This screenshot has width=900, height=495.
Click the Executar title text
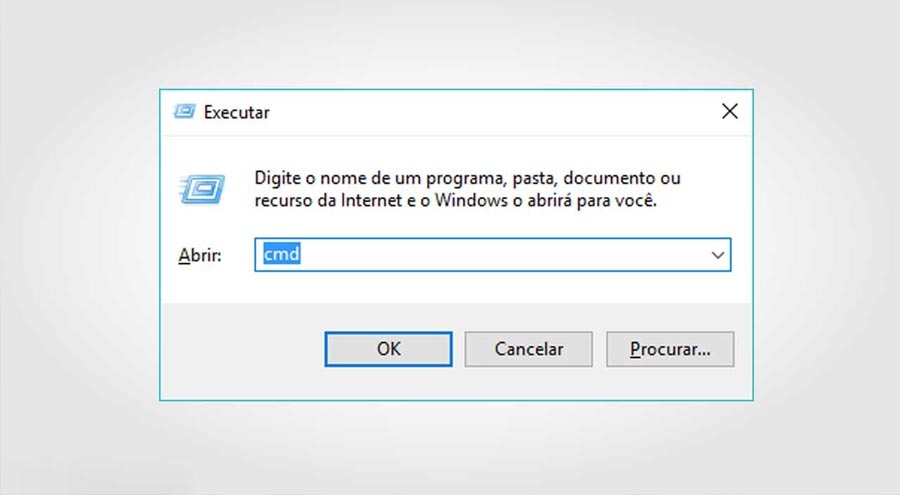[x=236, y=112]
